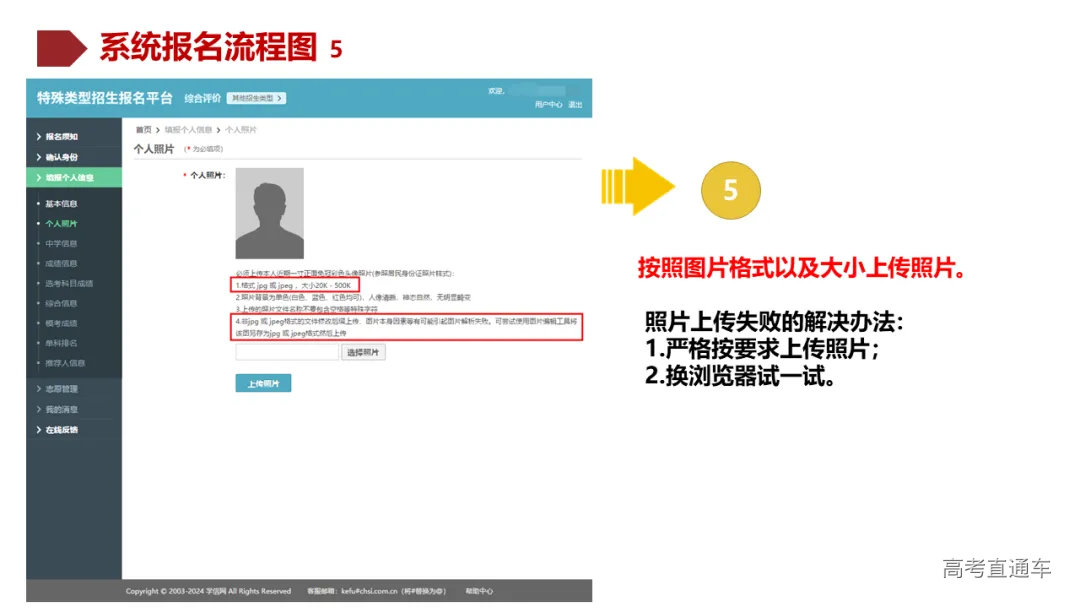Viewport: 1080px width, 608px height.
Task: Expand the 报名须知 sidebar section
Action: 62,136
